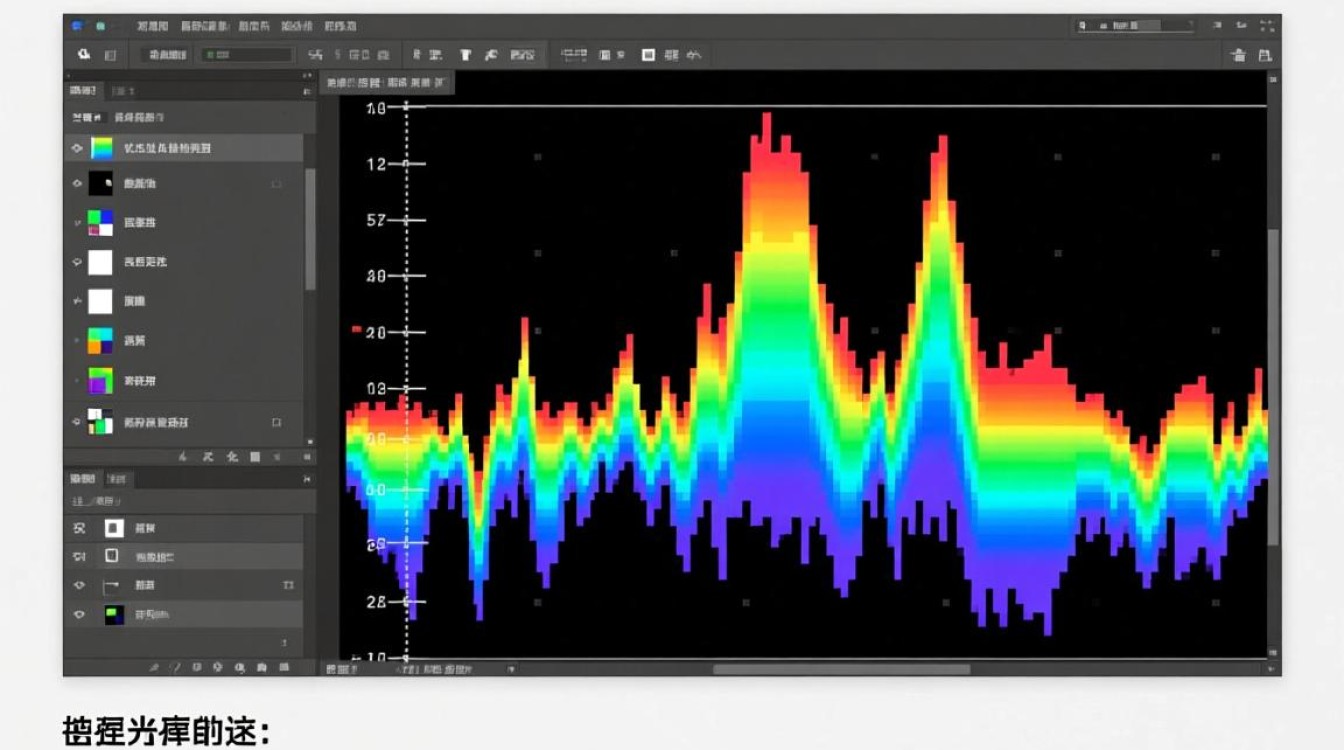Screen dimensions: 1344x750
Task: Select the T-shaped text tool icon in toolbar
Action: [465, 55]
